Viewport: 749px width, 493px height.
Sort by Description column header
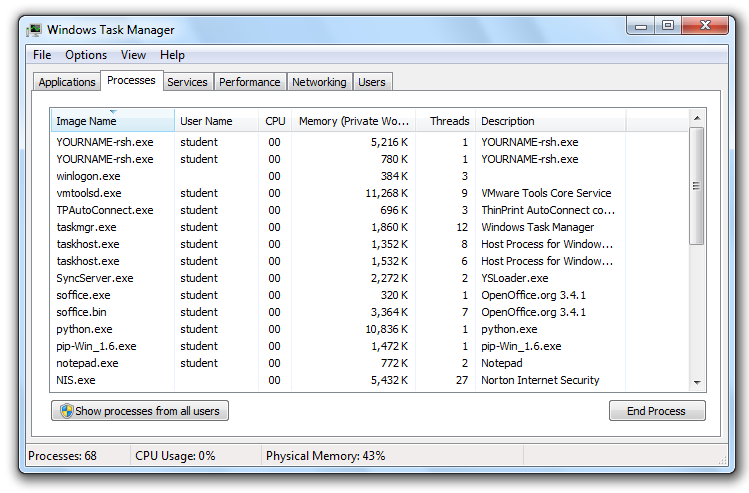click(550, 121)
